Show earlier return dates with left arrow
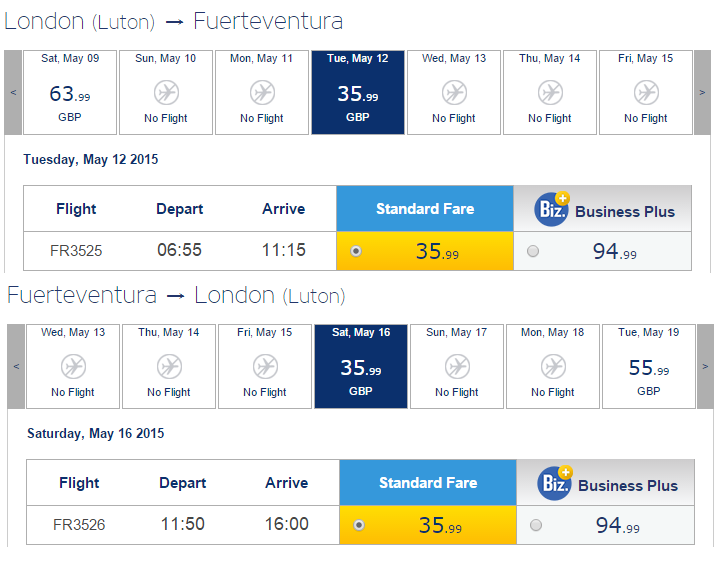This screenshot has width=717, height=564. 16,366
